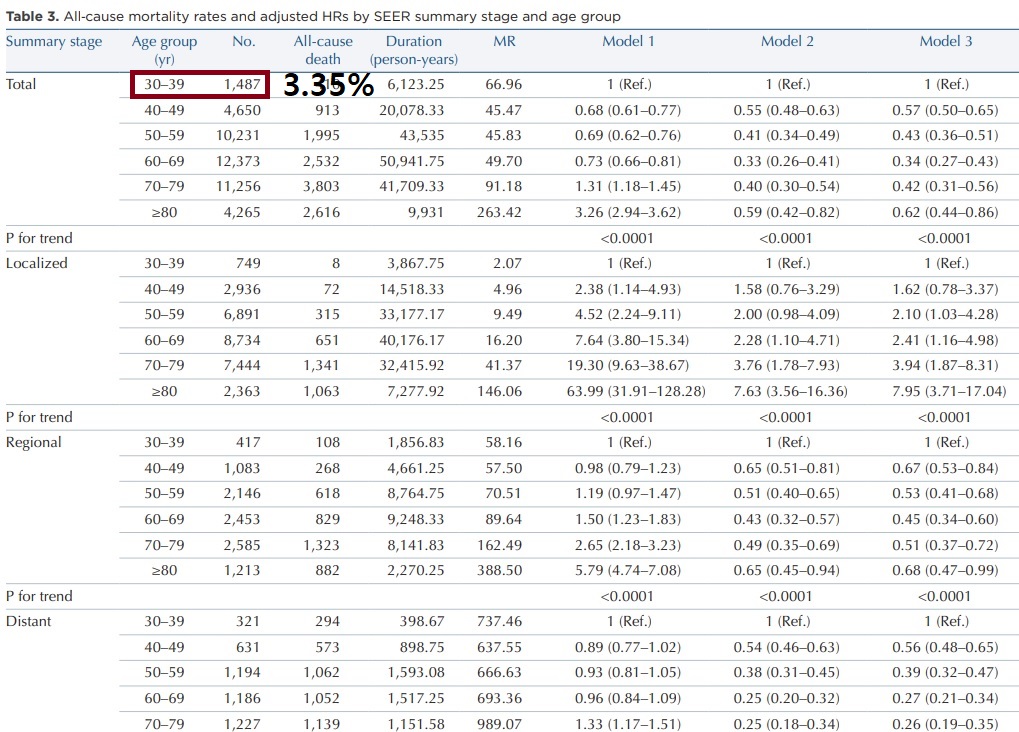Click Model 1 value 1.31 (1.18–1.45)

coord(628,187)
